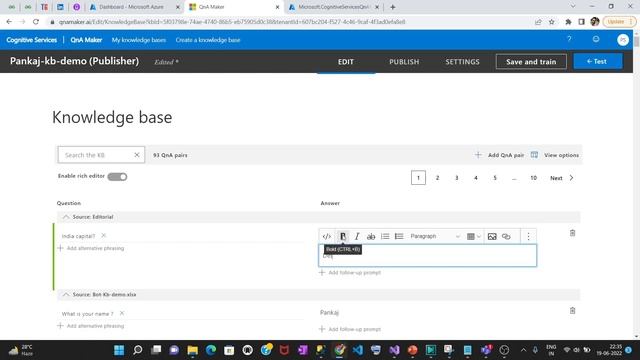The height and width of the screenshot is (360, 640).
Task: Clear the Search the KB field
Action: click(137, 155)
